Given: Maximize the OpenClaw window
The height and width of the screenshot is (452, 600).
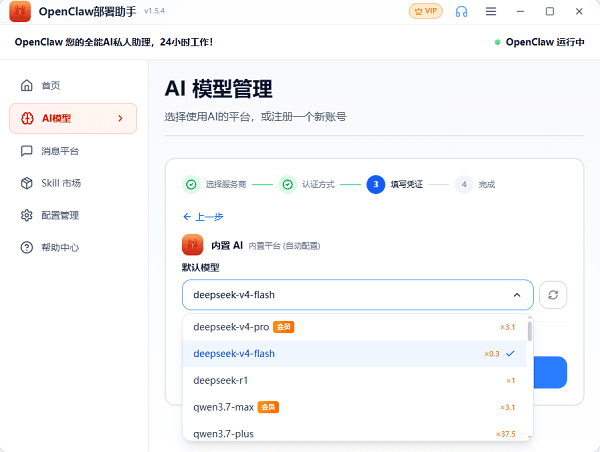Looking at the screenshot, I should click(x=549, y=11).
